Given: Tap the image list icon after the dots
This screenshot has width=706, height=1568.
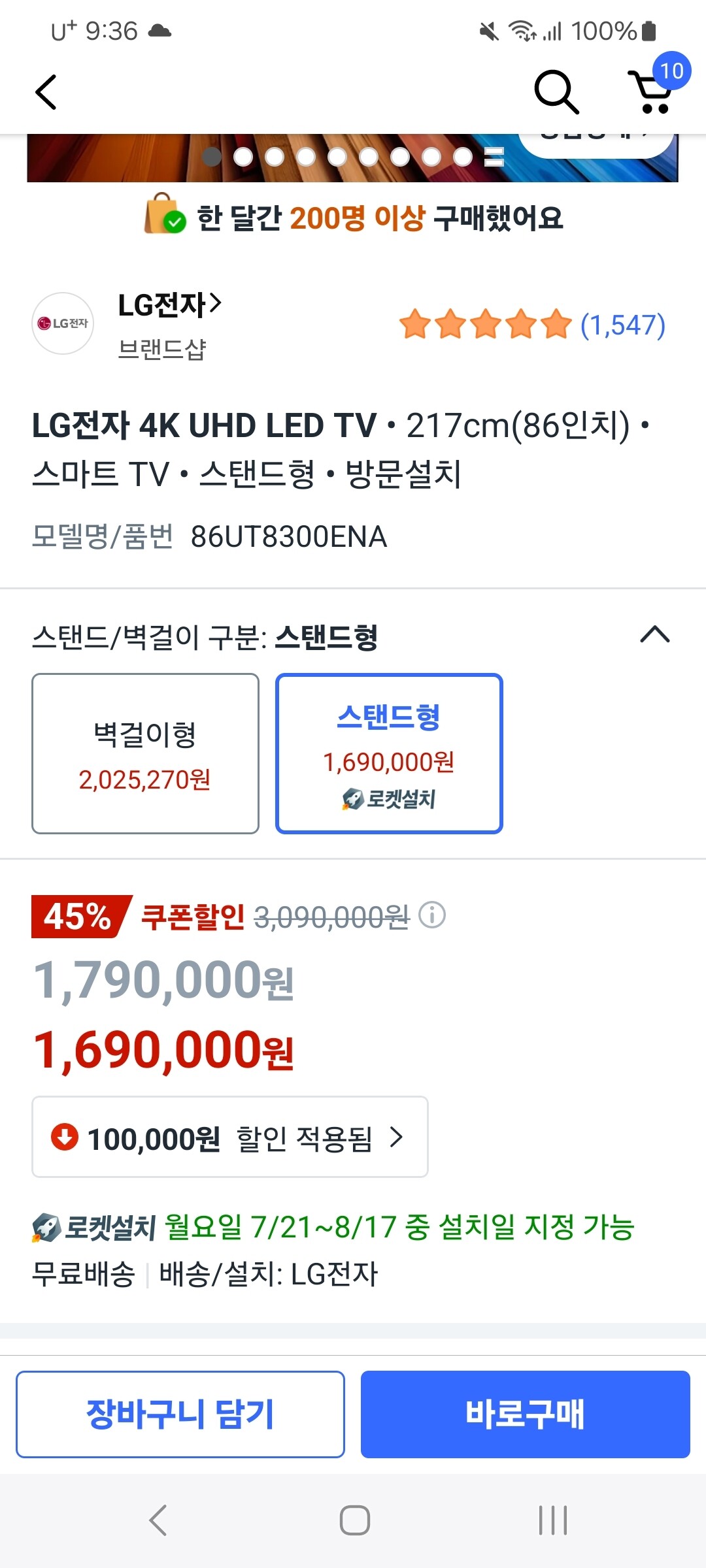Looking at the screenshot, I should coord(494,157).
